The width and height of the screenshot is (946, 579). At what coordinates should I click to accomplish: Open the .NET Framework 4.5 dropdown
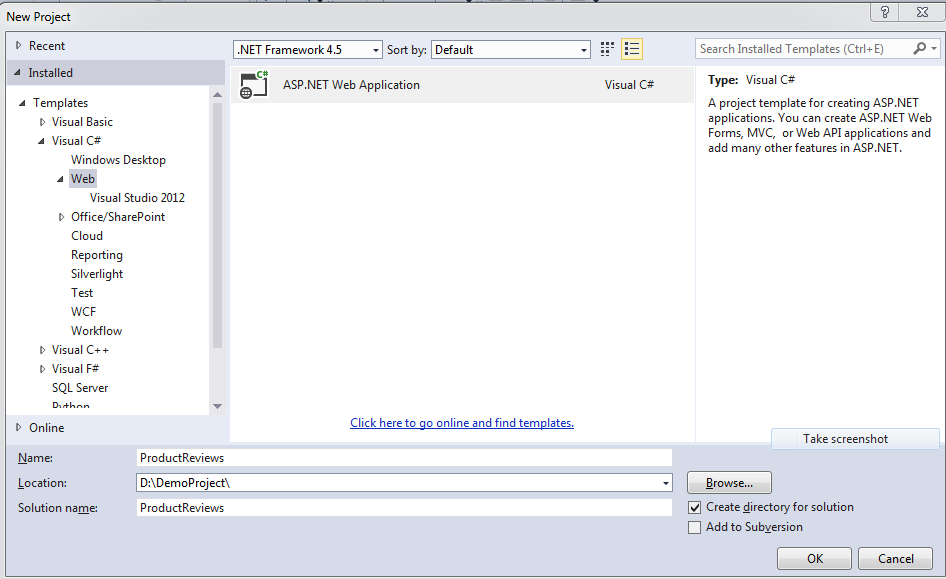(x=308, y=49)
